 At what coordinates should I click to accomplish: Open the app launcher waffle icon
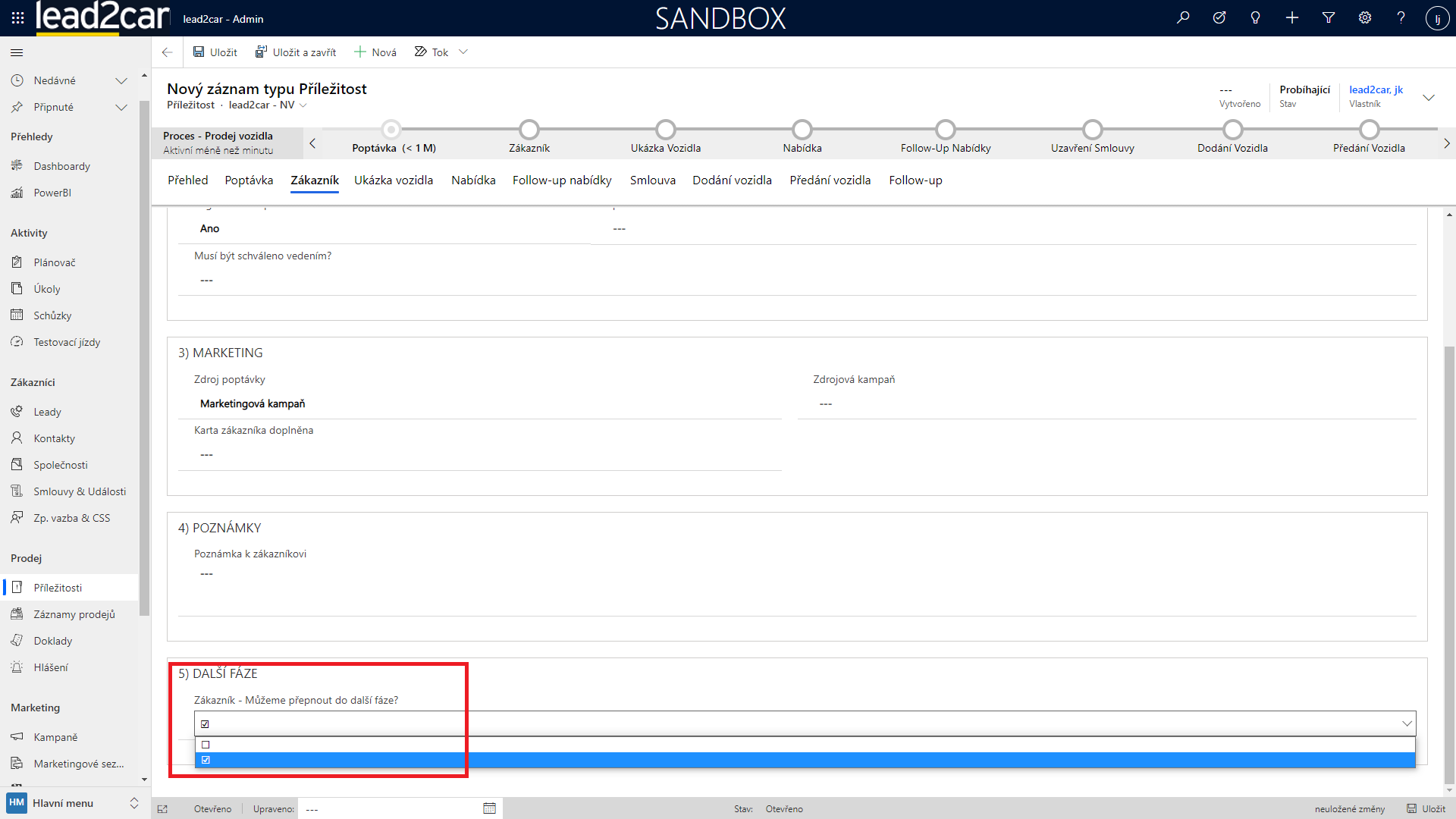click(x=17, y=17)
